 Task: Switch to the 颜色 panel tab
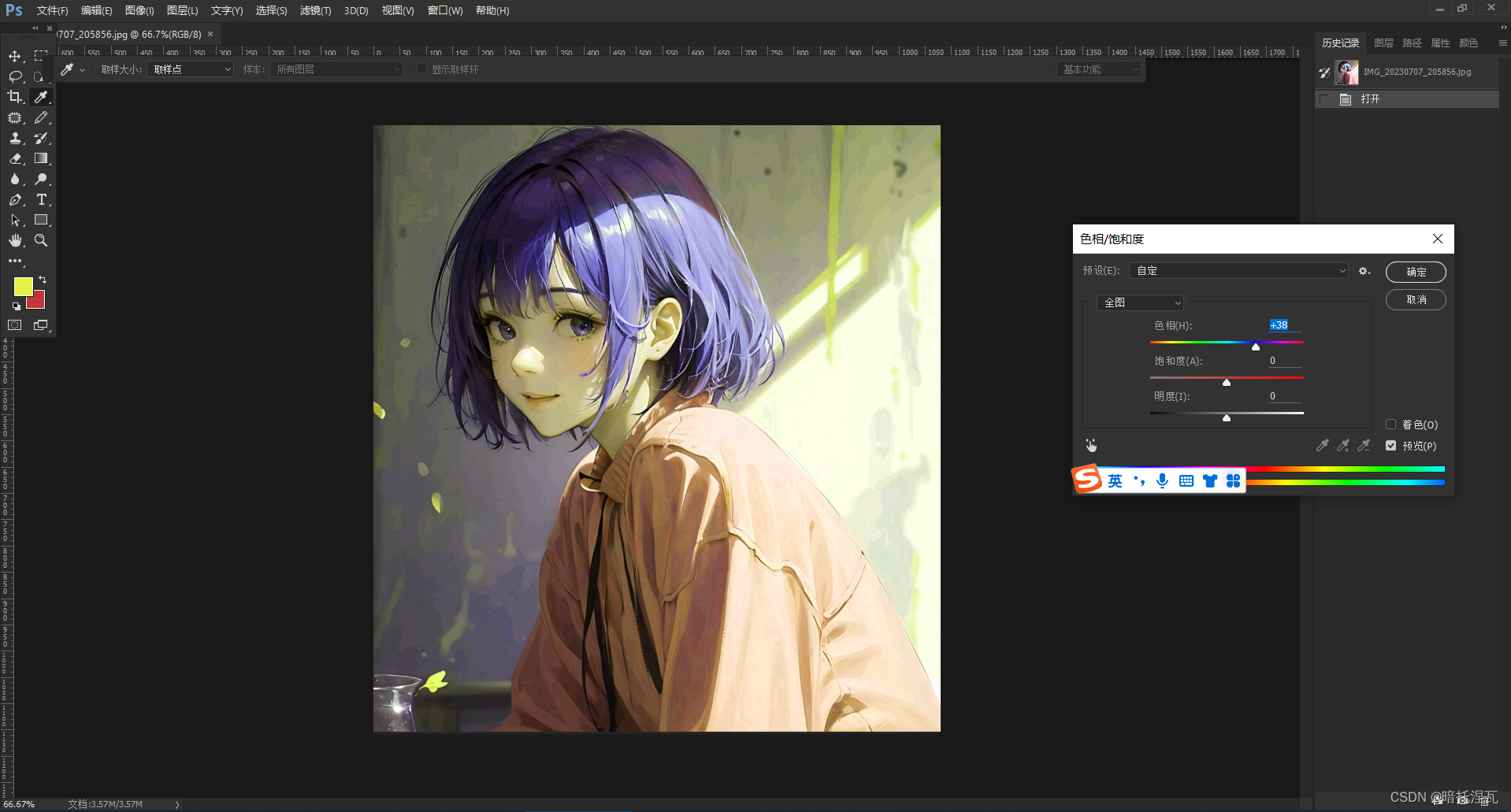[1468, 43]
